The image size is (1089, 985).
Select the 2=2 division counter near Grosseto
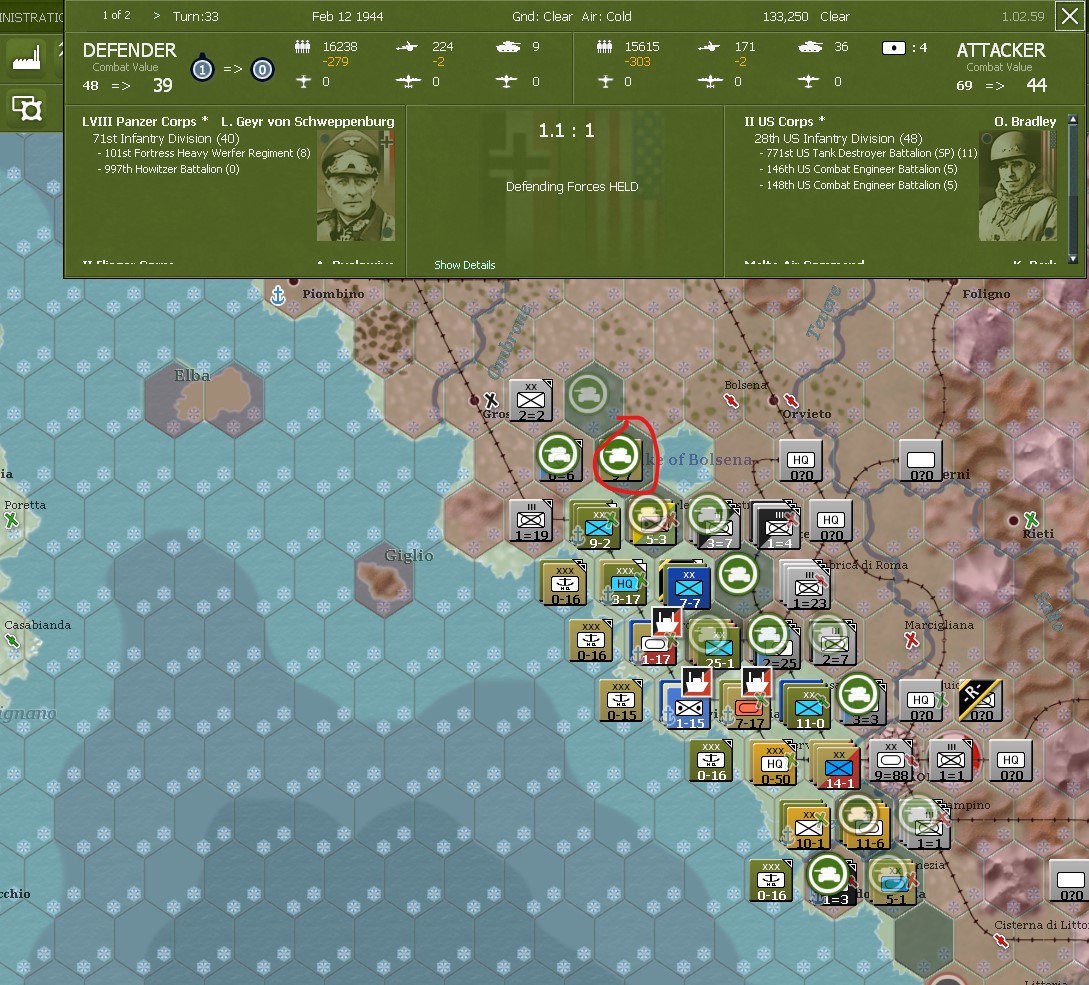(531, 401)
